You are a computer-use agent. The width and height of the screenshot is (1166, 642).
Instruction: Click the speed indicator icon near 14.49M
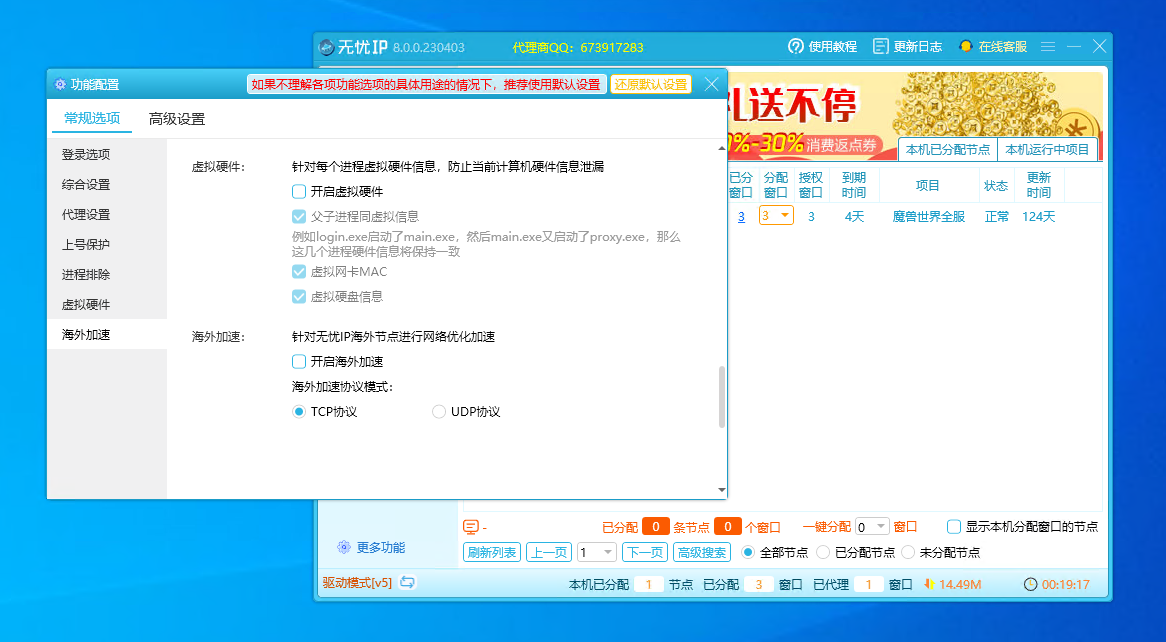pyautogui.click(x=929, y=585)
